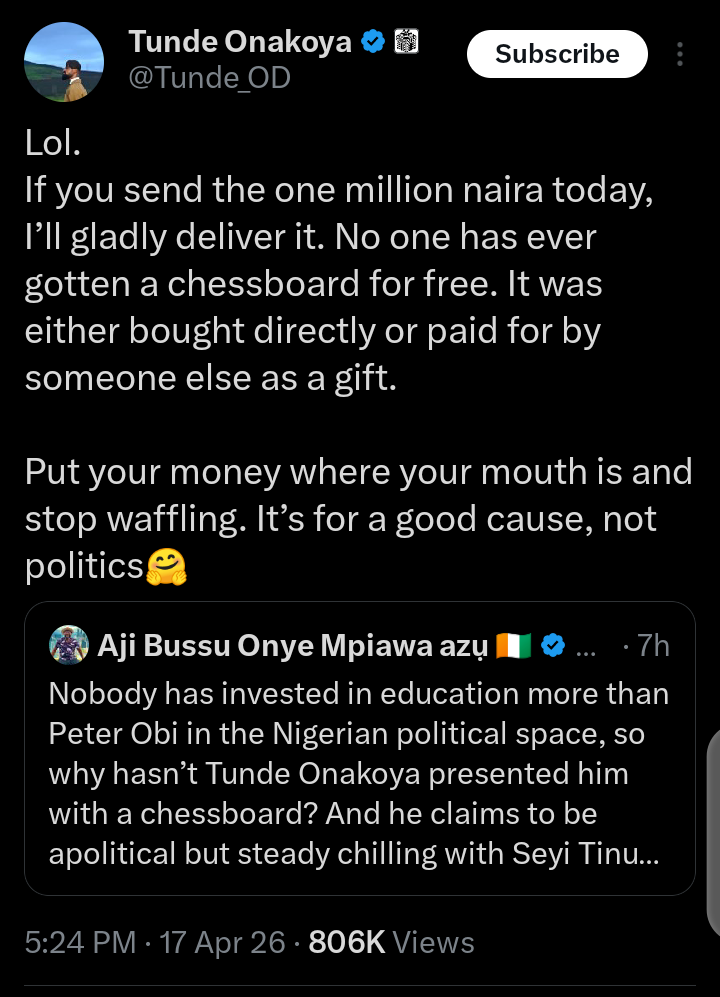Click the 7h timestamp on quoted tweet
Screen dimensions: 720x997
tap(646, 646)
